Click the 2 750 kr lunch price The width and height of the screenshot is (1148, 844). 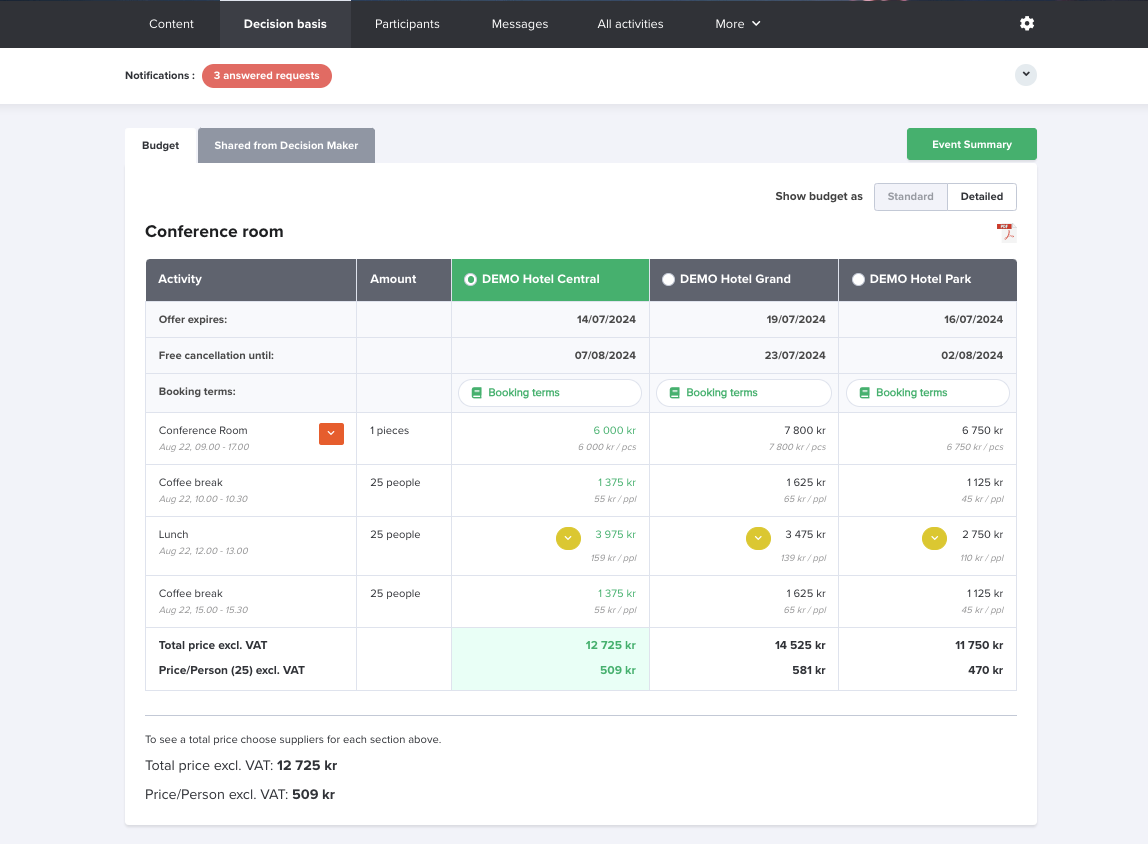[x=983, y=535]
